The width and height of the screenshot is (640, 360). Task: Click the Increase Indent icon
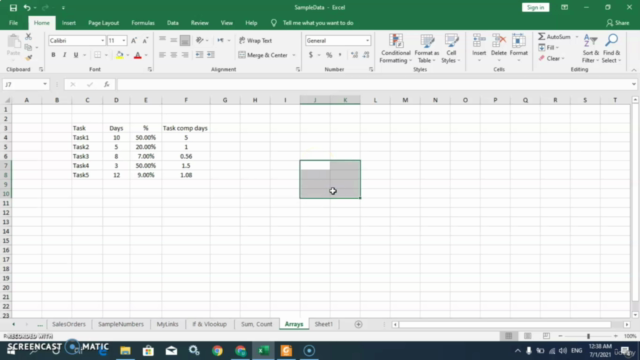coord(211,55)
